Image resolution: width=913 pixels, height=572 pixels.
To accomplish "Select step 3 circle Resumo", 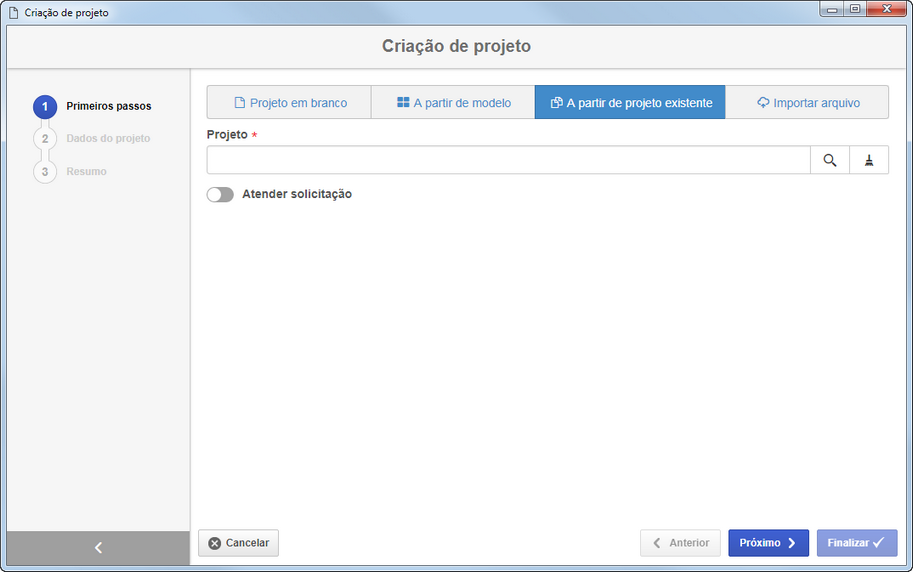I will [x=45, y=172].
